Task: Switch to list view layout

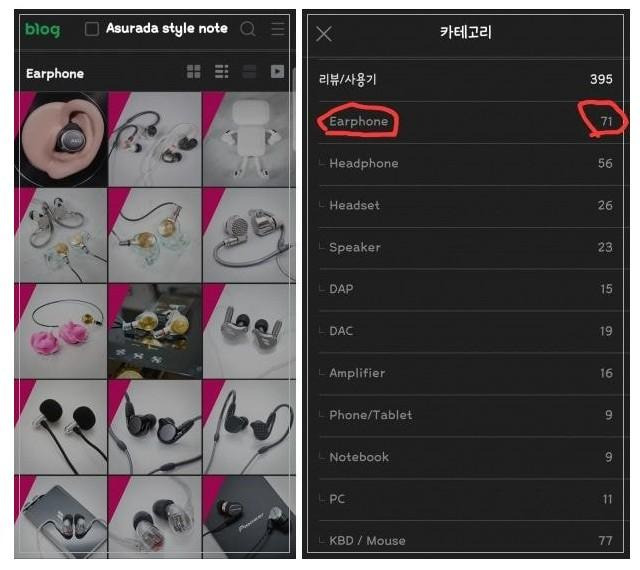Action: pyautogui.click(x=221, y=71)
